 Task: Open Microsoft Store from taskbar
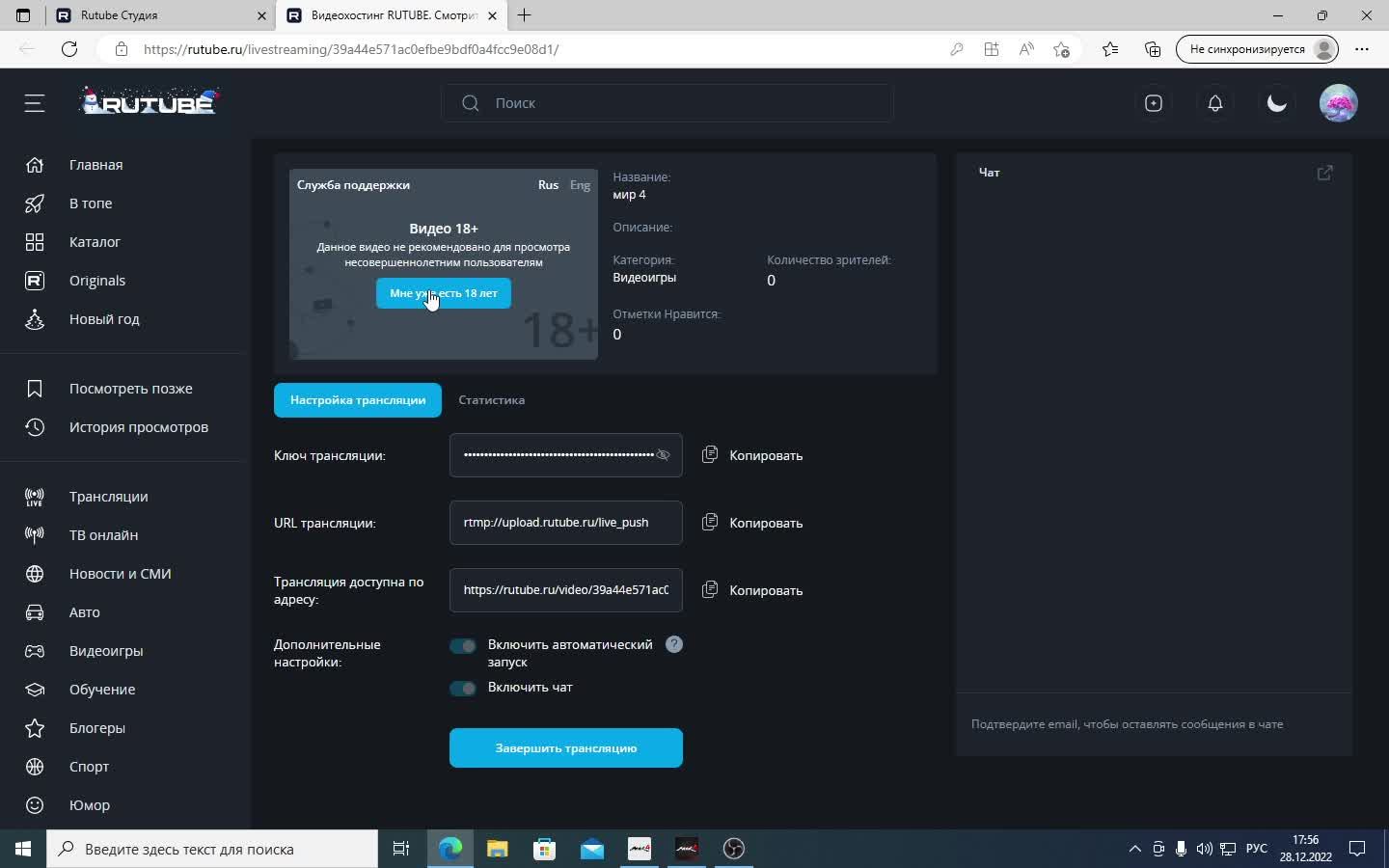[x=545, y=849]
